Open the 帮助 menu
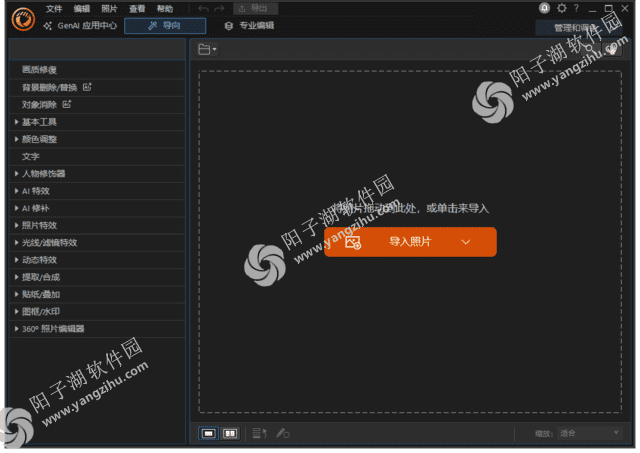This screenshot has height=453, width=640. click(x=164, y=9)
